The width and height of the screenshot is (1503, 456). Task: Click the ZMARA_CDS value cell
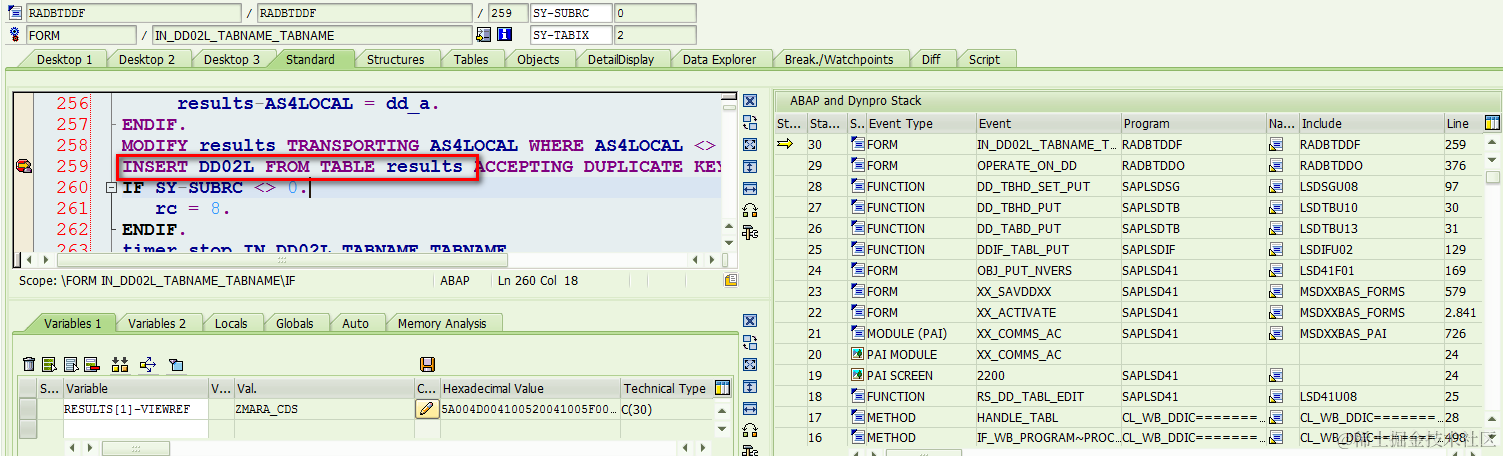point(324,409)
